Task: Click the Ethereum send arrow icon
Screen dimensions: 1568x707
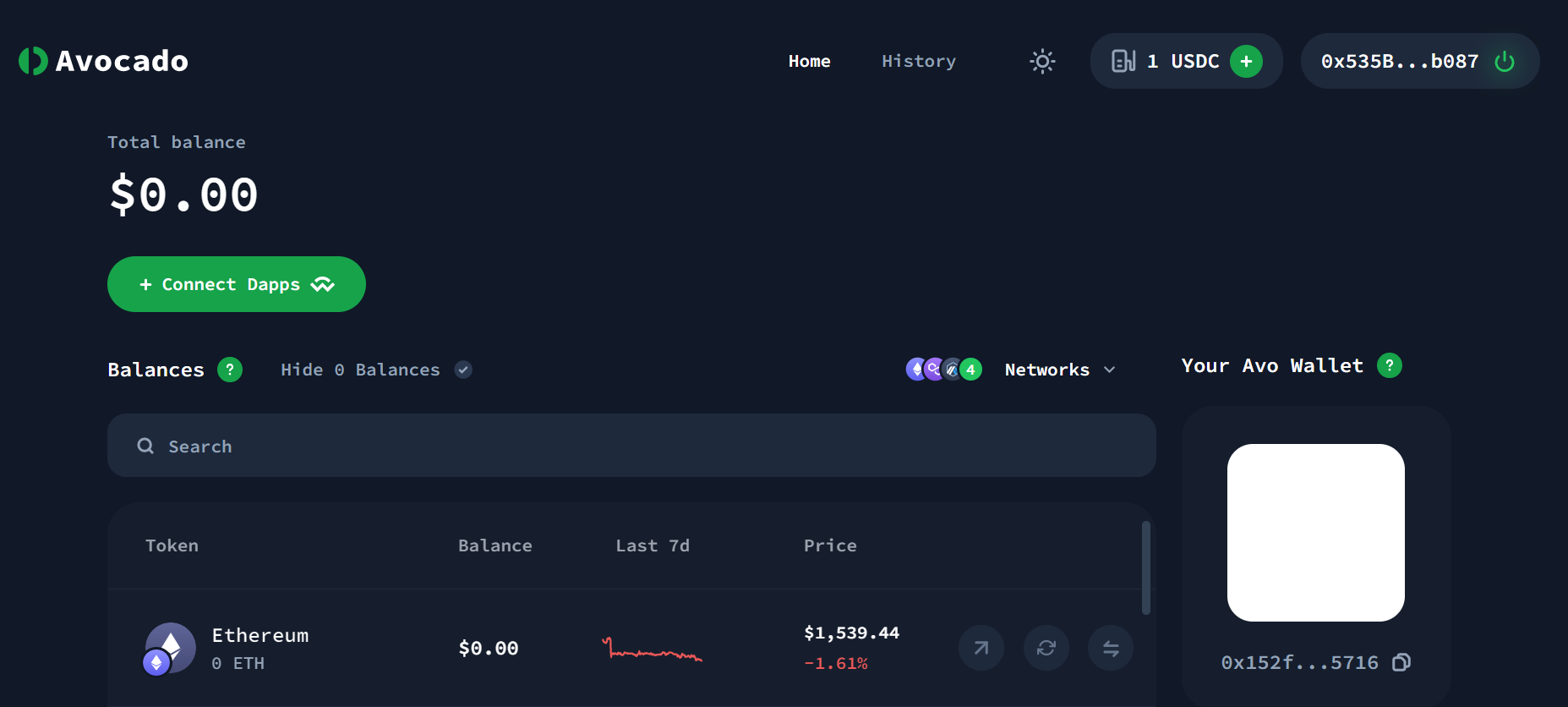Action: 981,648
